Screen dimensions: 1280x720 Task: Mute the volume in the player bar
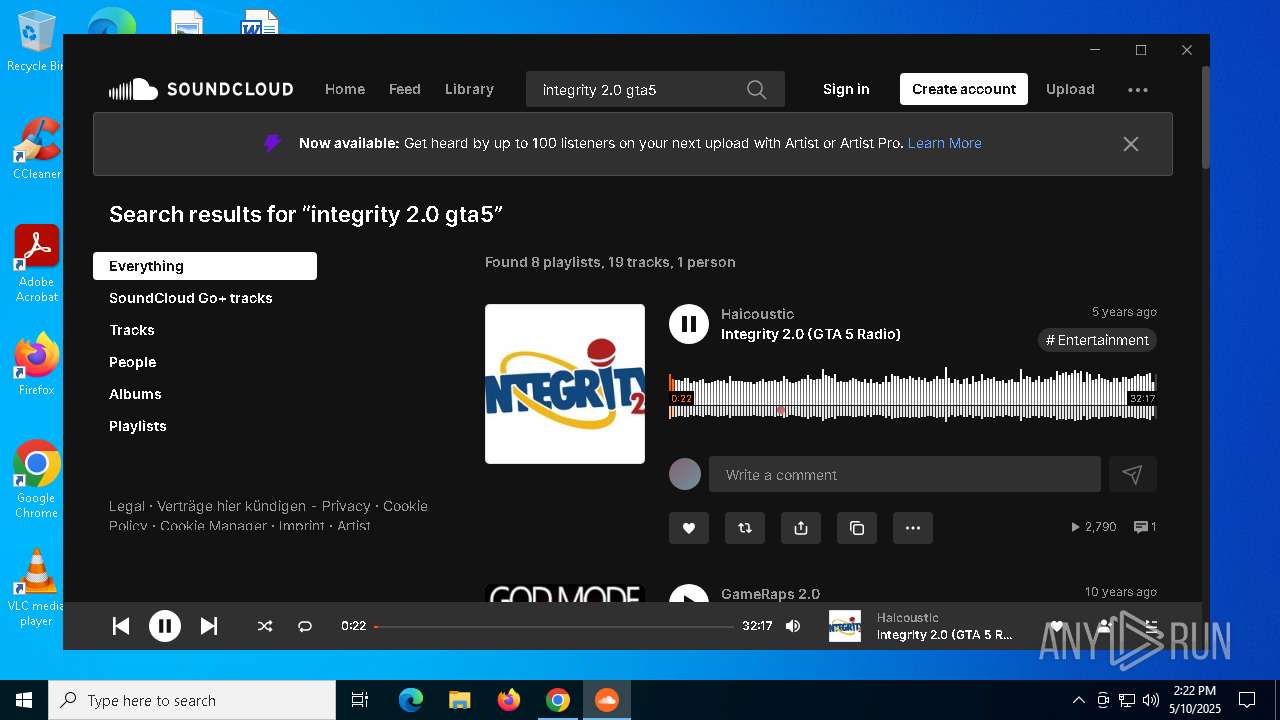coord(793,626)
